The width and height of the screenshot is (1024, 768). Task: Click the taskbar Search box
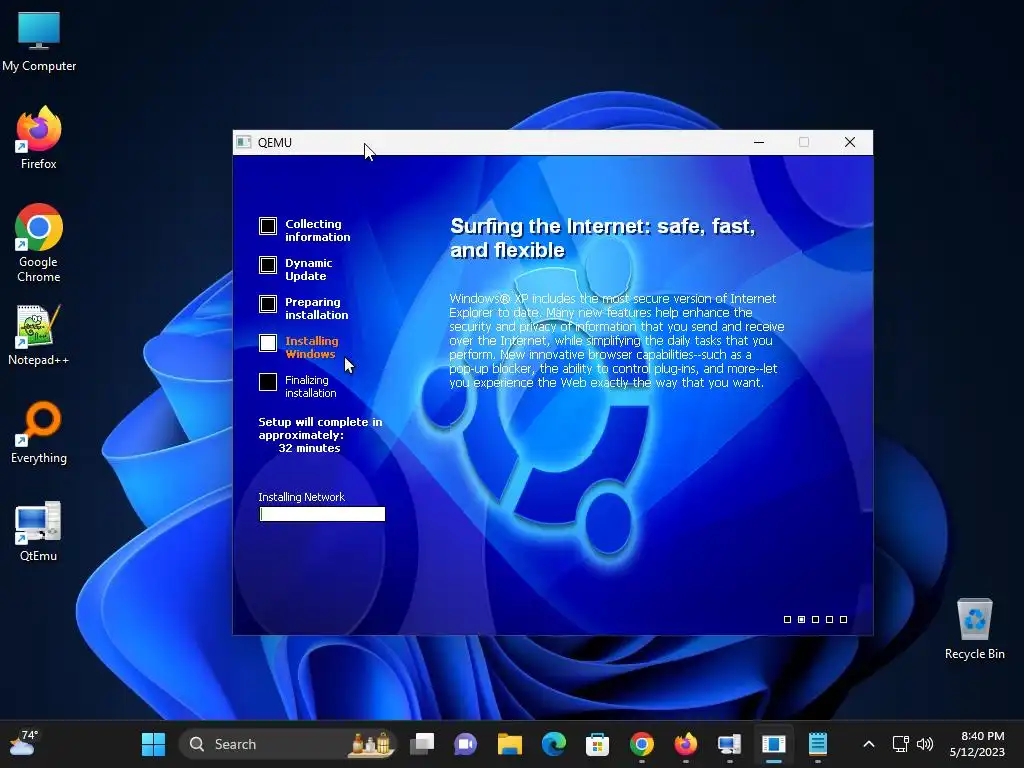tap(287, 744)
